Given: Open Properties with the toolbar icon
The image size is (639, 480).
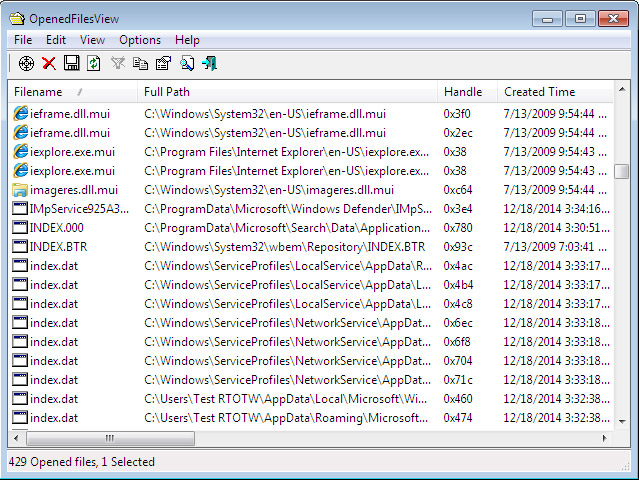Looking at the screenshot, I should (x=163, y=64).
